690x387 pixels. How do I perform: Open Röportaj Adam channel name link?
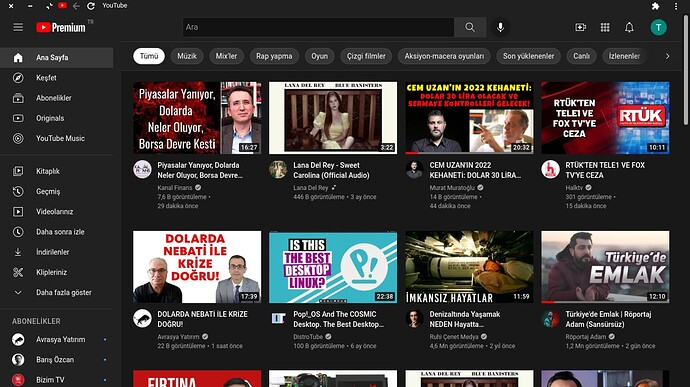(x=586, y=337)
